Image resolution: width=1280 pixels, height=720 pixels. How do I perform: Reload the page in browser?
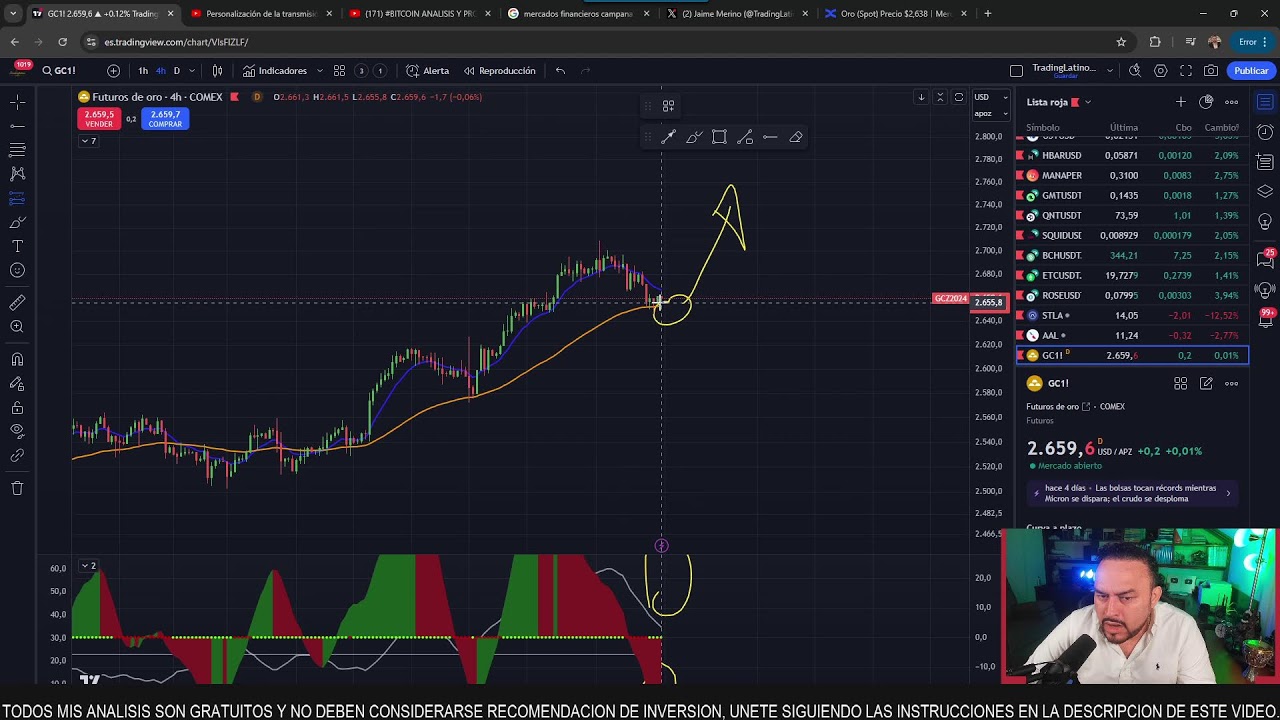(x=62, y=42)
